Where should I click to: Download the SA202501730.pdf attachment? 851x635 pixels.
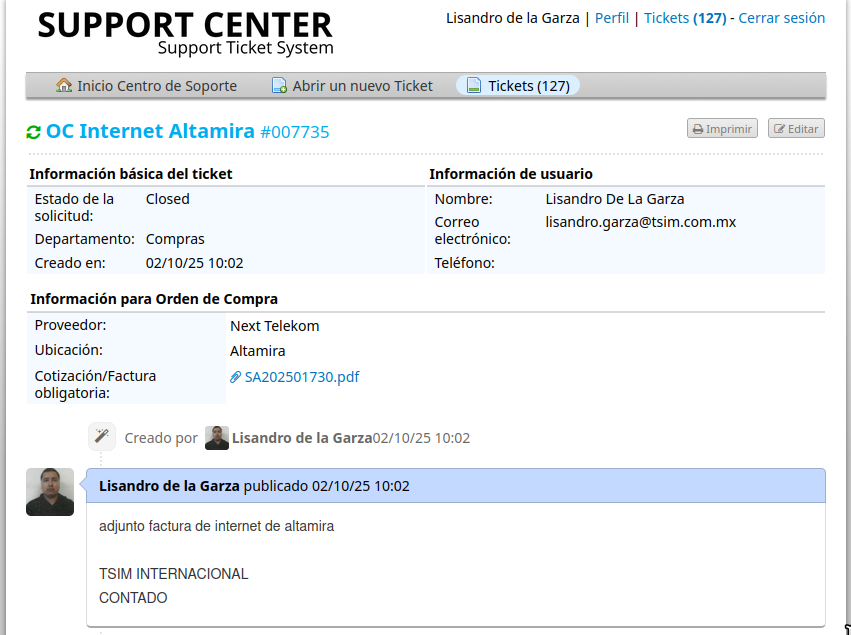(301, 377)
